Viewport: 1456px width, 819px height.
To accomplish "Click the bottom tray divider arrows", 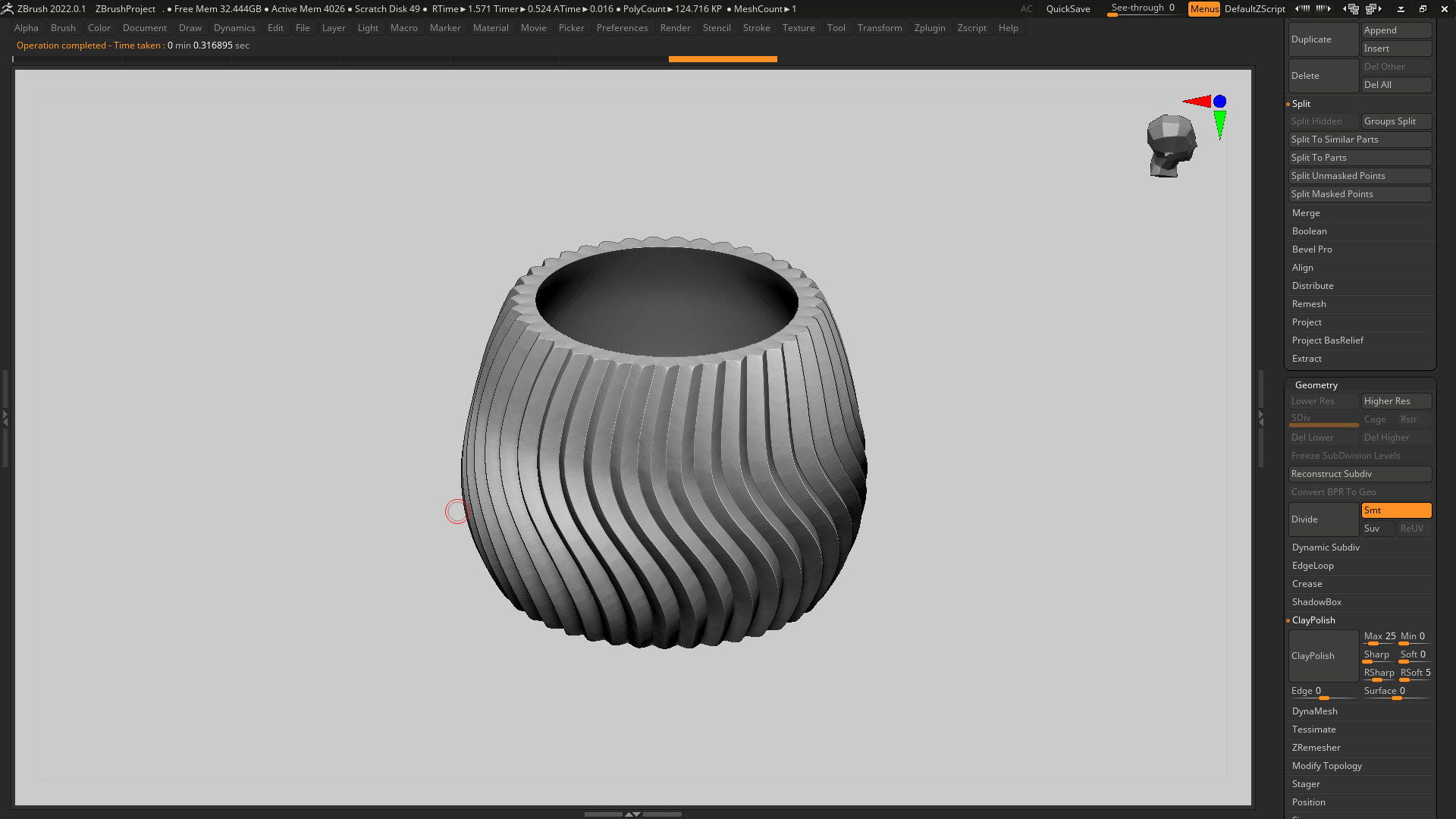I will tap(632, 814).
